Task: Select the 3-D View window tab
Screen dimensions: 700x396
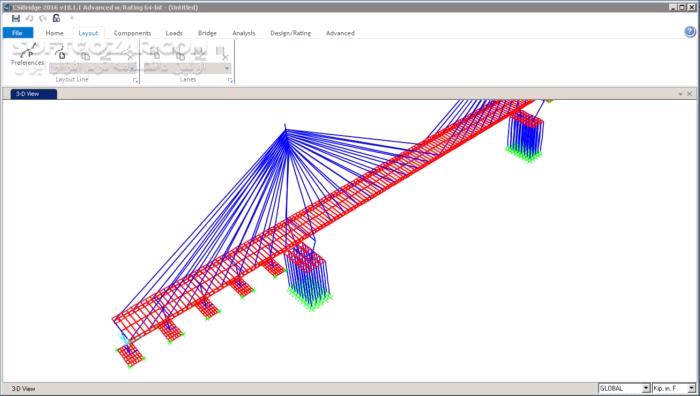Action: [x=33, y=94]
